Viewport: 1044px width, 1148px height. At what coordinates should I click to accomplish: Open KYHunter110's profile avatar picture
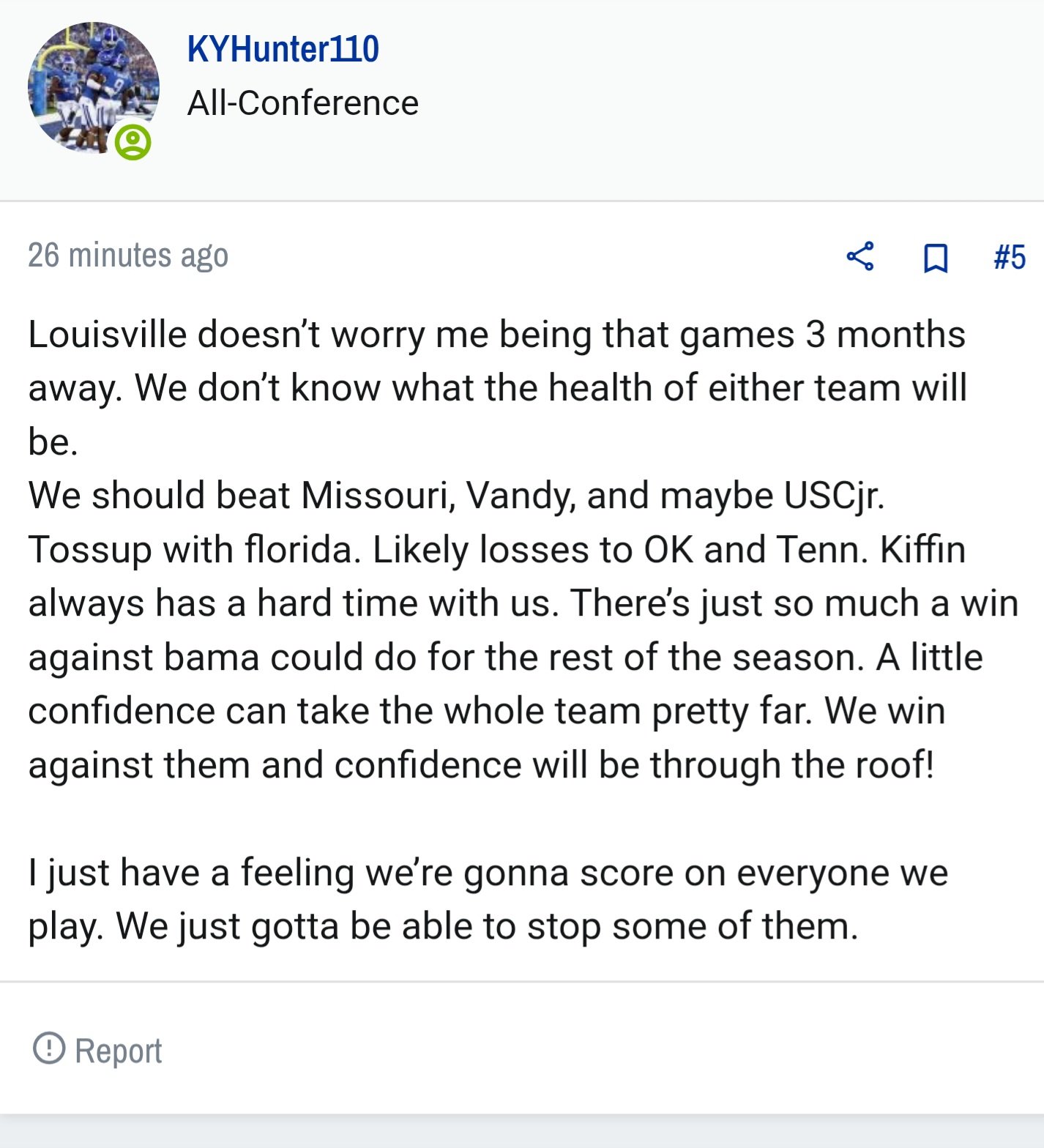point(93,88)
